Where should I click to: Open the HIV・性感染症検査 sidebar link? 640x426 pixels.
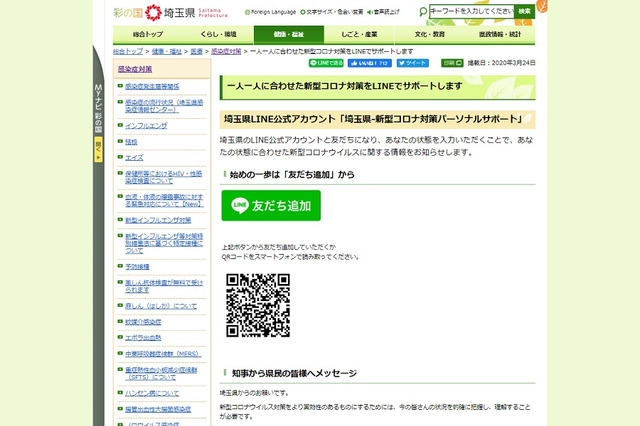163,177
